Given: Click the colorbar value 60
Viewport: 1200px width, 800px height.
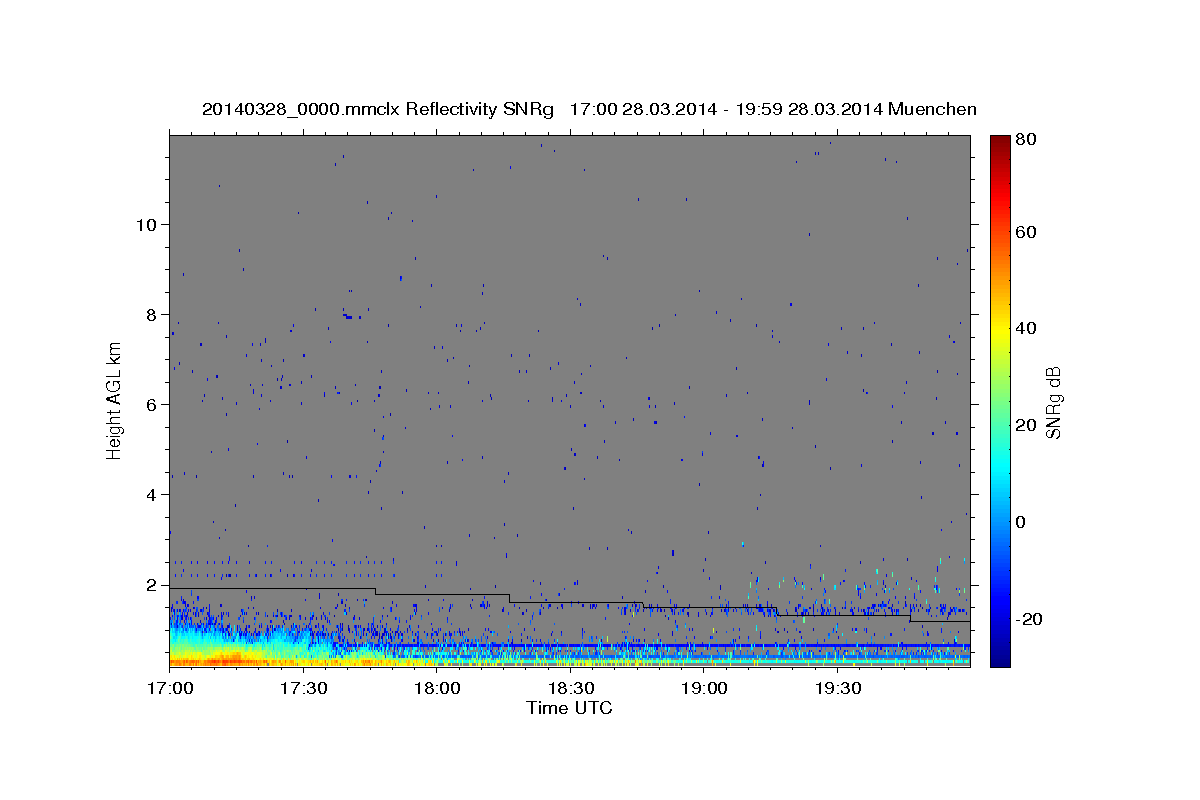Looking at the screenshot, I should (x=1027, y=232).
